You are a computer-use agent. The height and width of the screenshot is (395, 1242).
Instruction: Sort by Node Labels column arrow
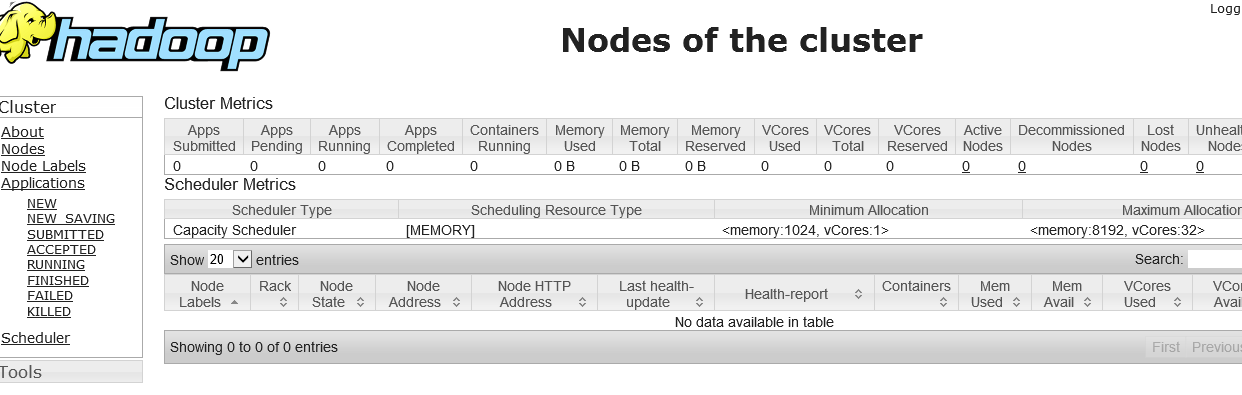(234, 302)
